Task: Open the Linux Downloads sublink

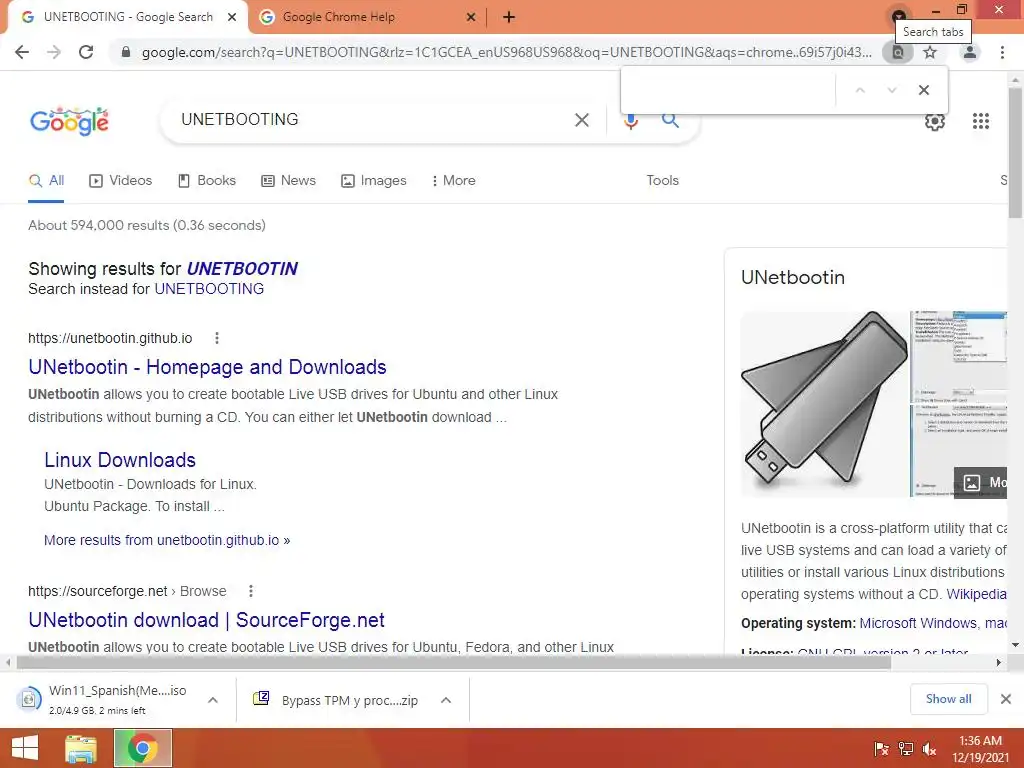Action: point(120,460)
